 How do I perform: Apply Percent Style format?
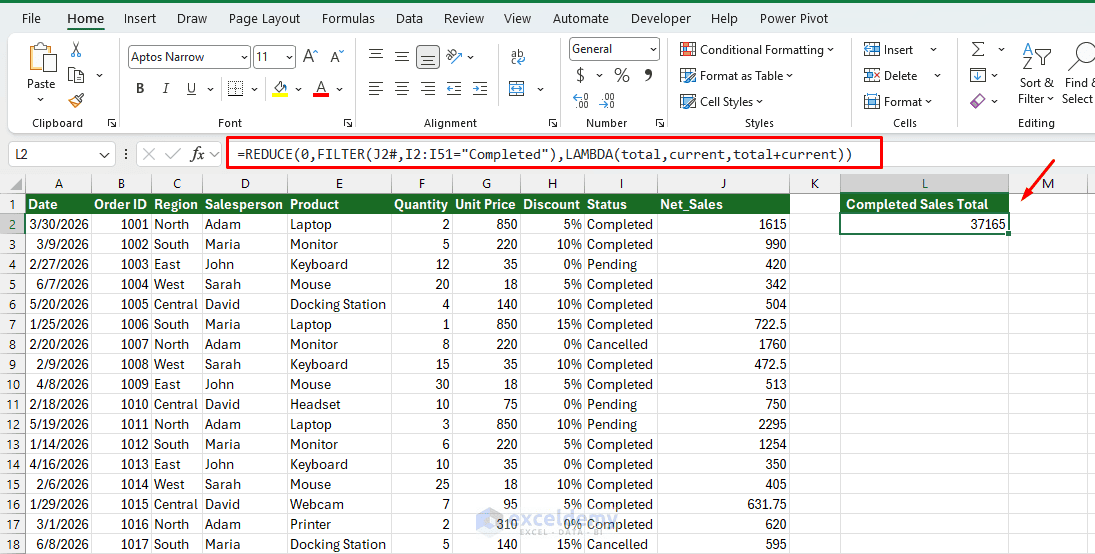pos(622,75)
